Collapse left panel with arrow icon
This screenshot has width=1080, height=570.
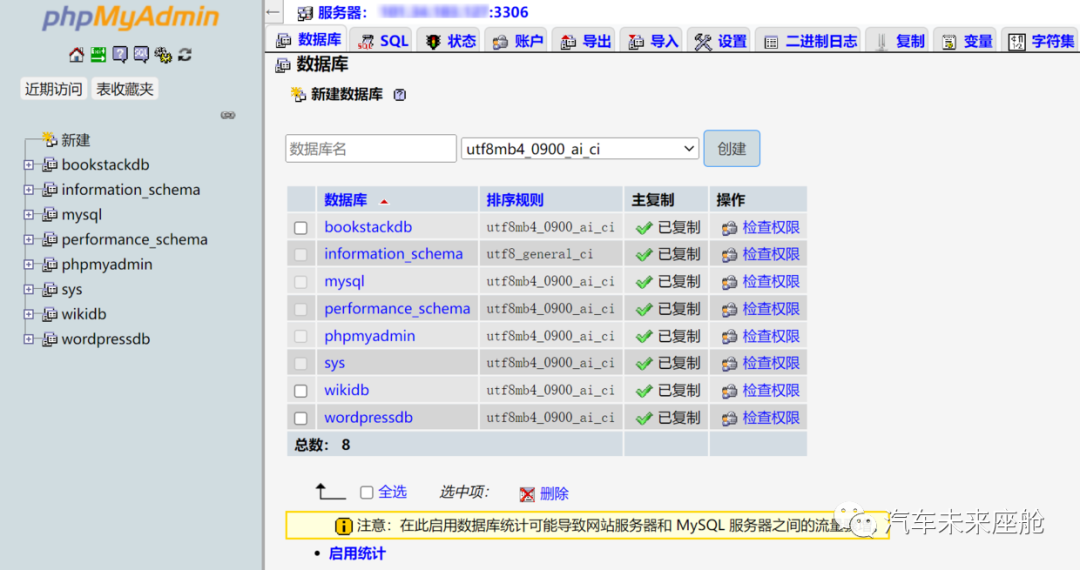point(273,12)
